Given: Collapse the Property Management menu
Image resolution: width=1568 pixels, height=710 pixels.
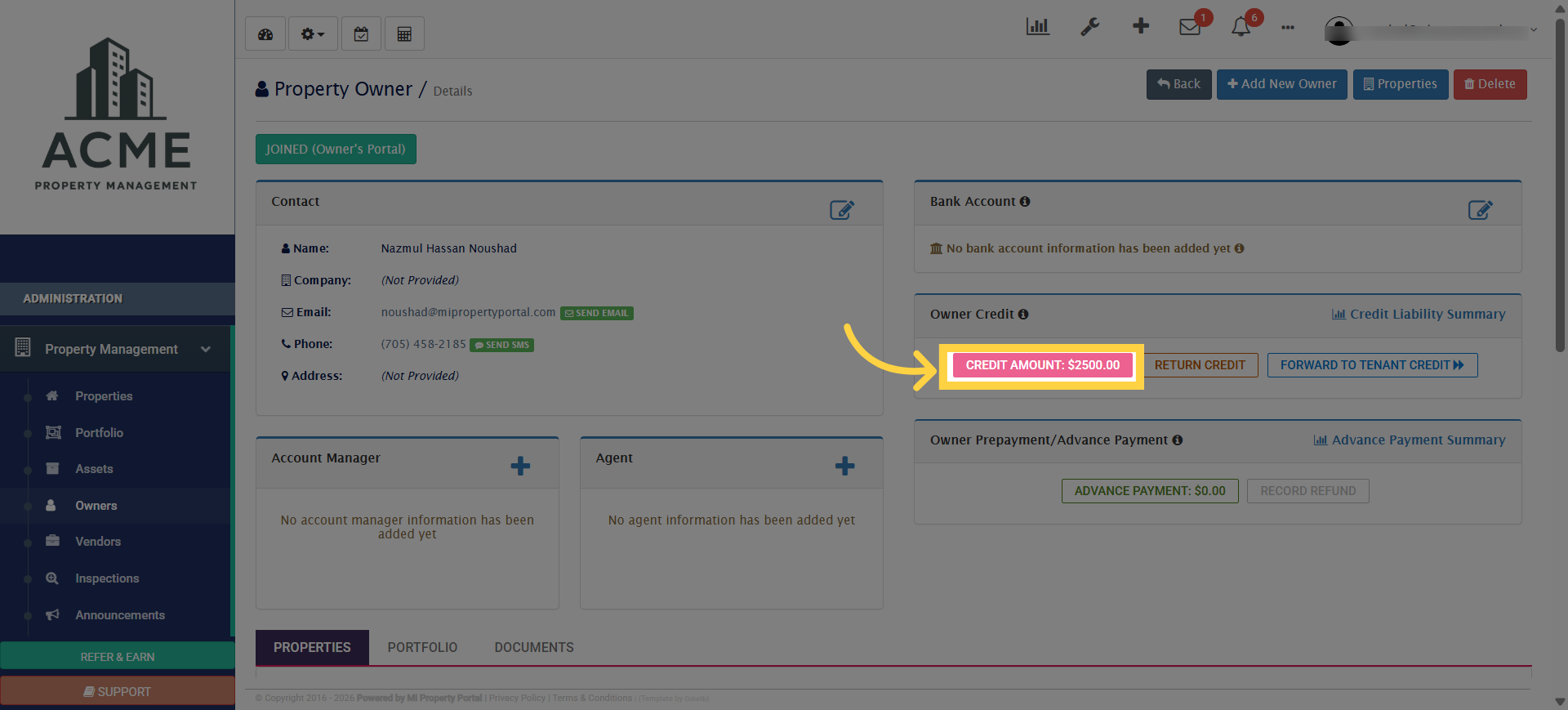Looking at the screenshot, I should (115, 349).
